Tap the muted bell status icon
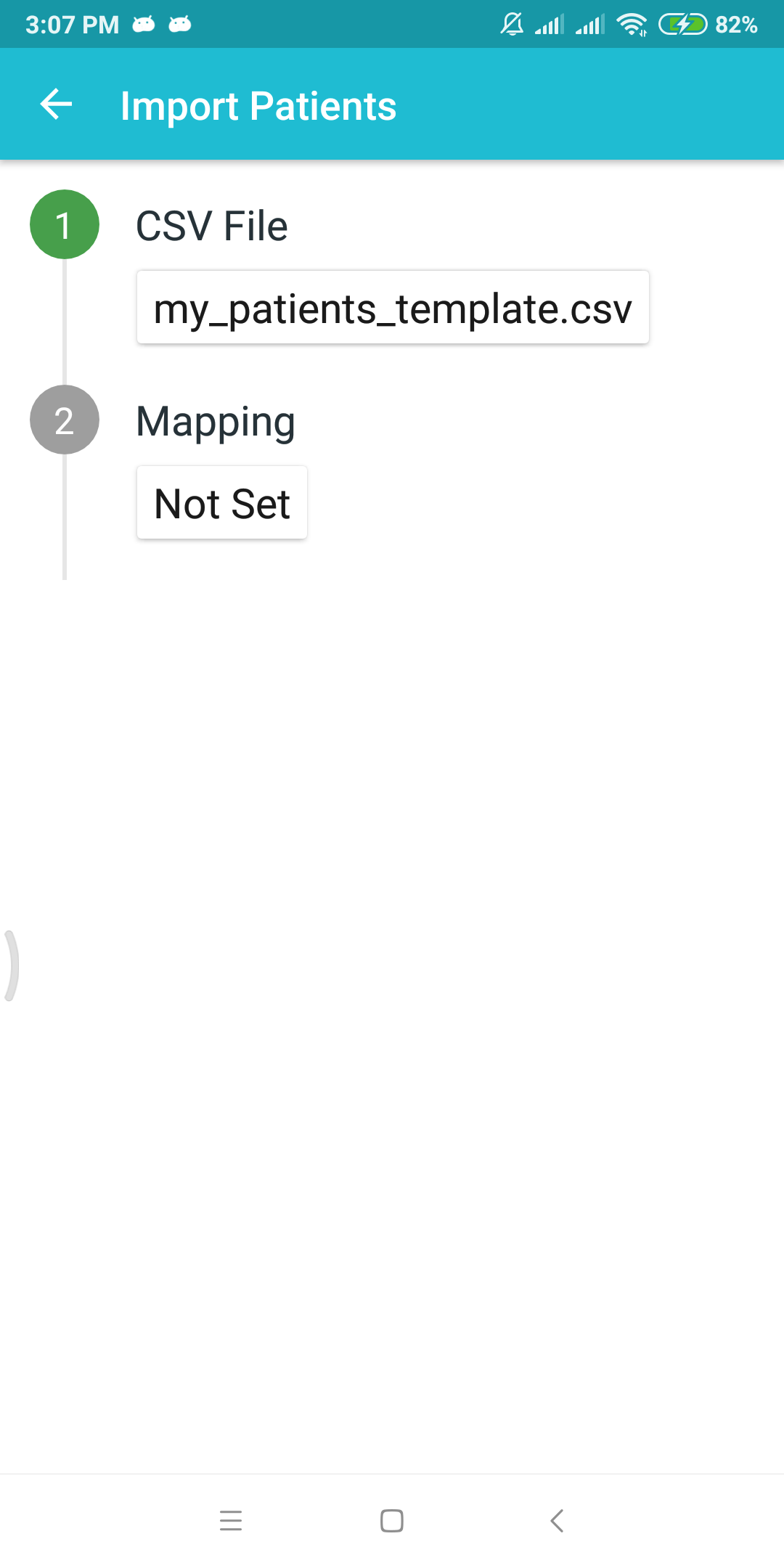Screen dimensions: 784x1568 click(x=512, y=24)
